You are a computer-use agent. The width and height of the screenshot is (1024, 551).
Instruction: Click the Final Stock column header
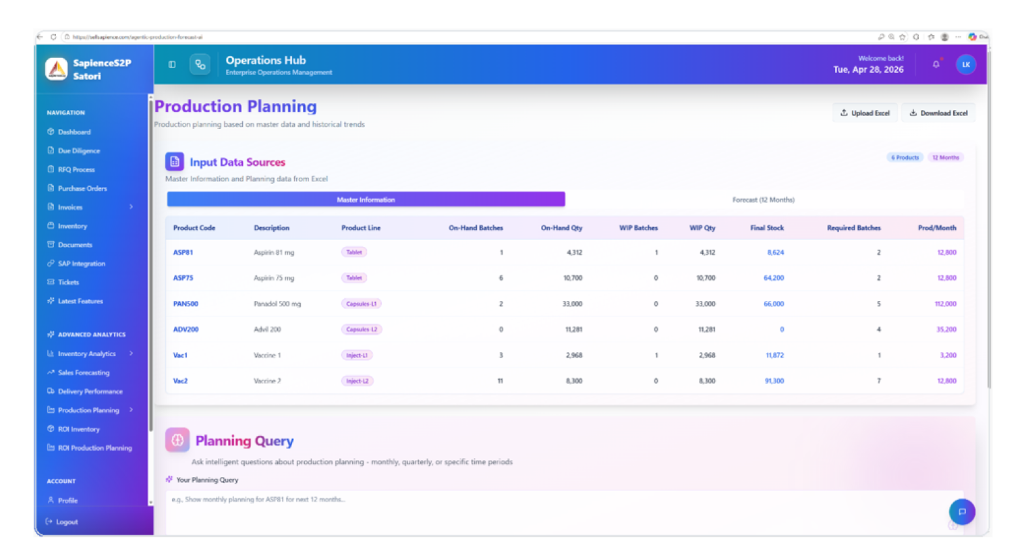767,228
